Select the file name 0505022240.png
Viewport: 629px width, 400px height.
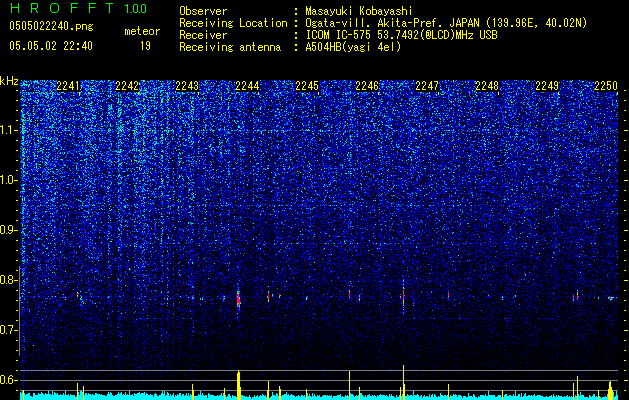click(51, 26)
